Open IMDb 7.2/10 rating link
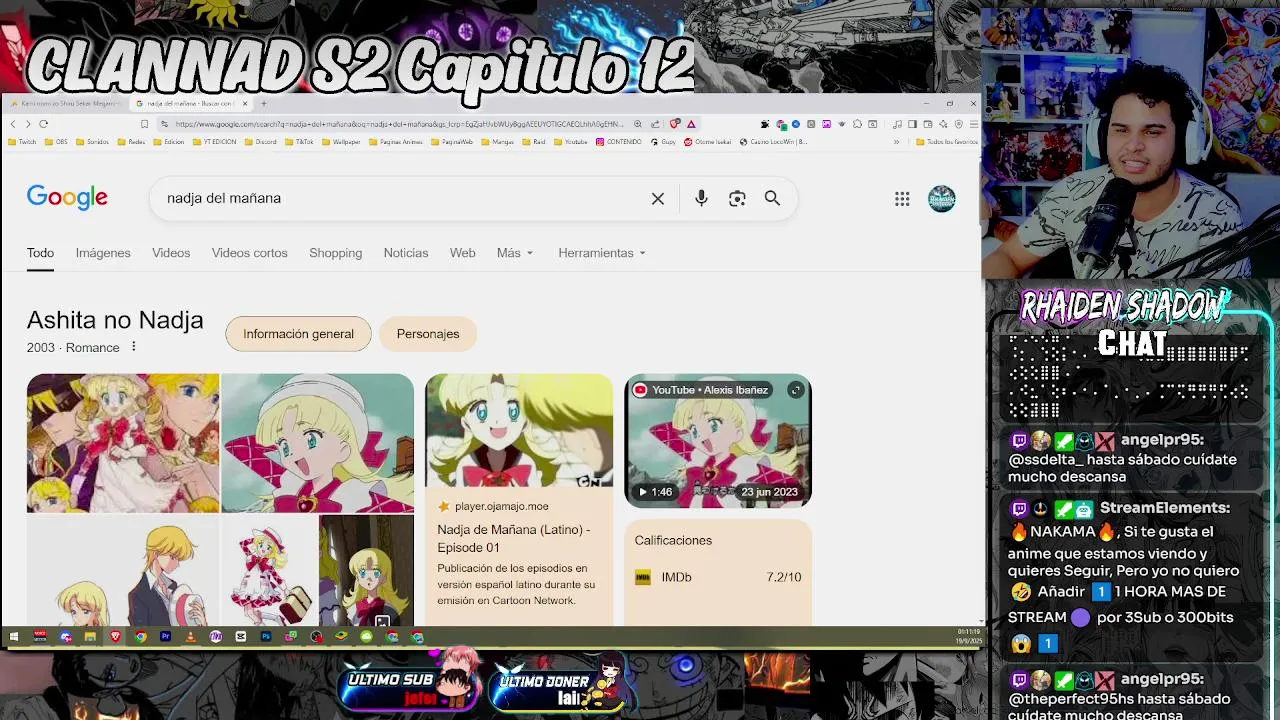1280x720 pixels. click(x=718, y=577)
